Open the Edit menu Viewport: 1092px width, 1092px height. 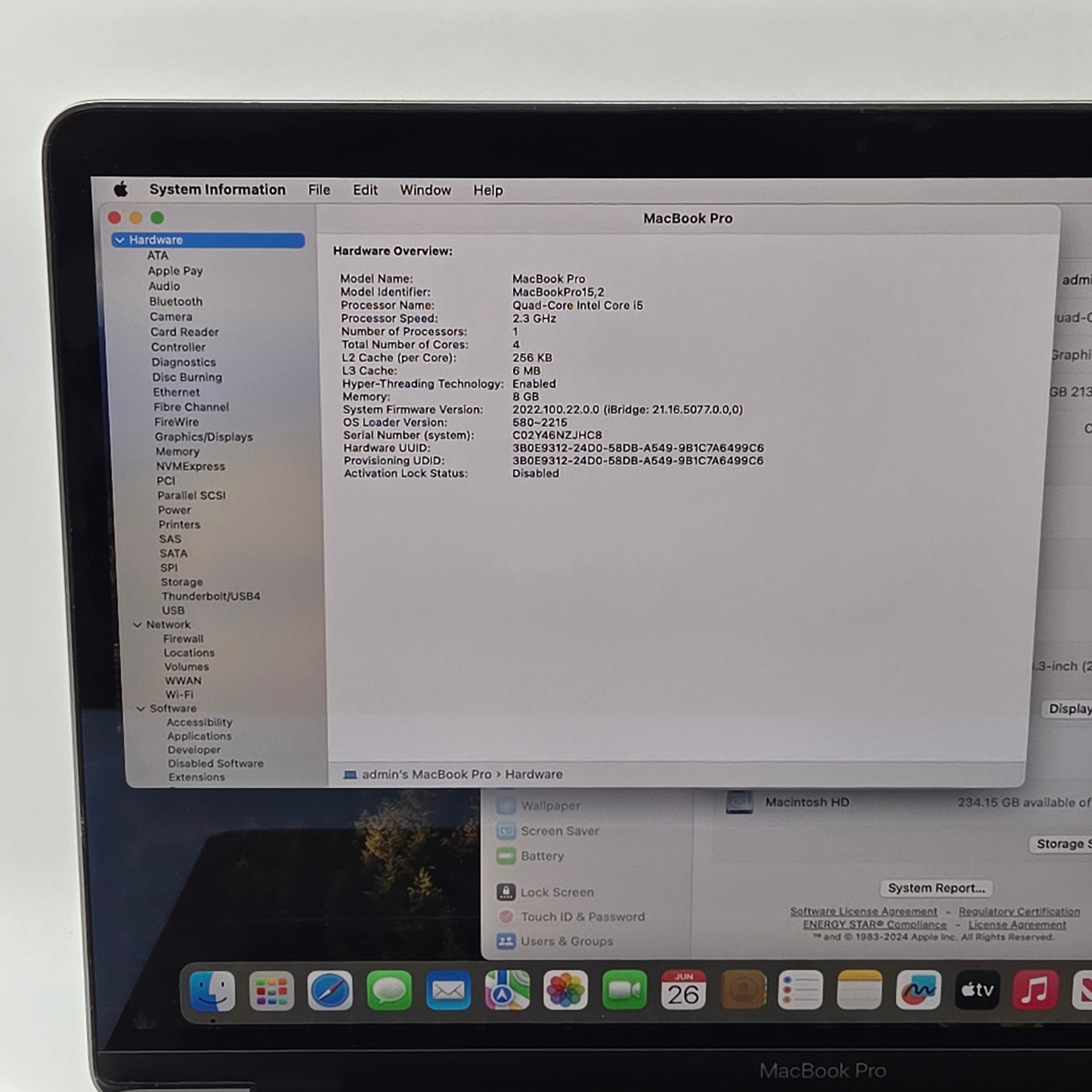point(365,190)
